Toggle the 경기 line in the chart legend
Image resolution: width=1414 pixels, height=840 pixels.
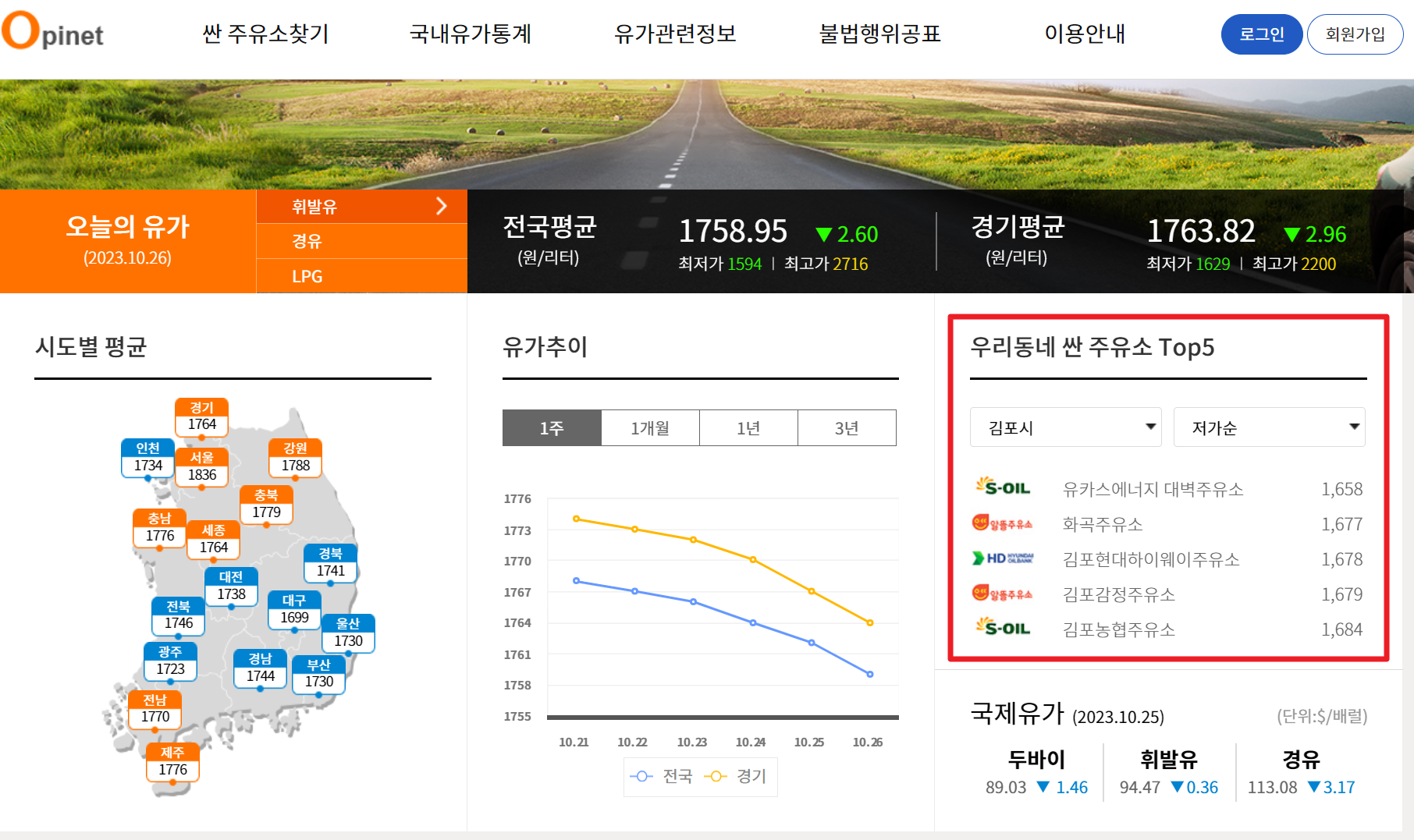click(x=737, y=776)
